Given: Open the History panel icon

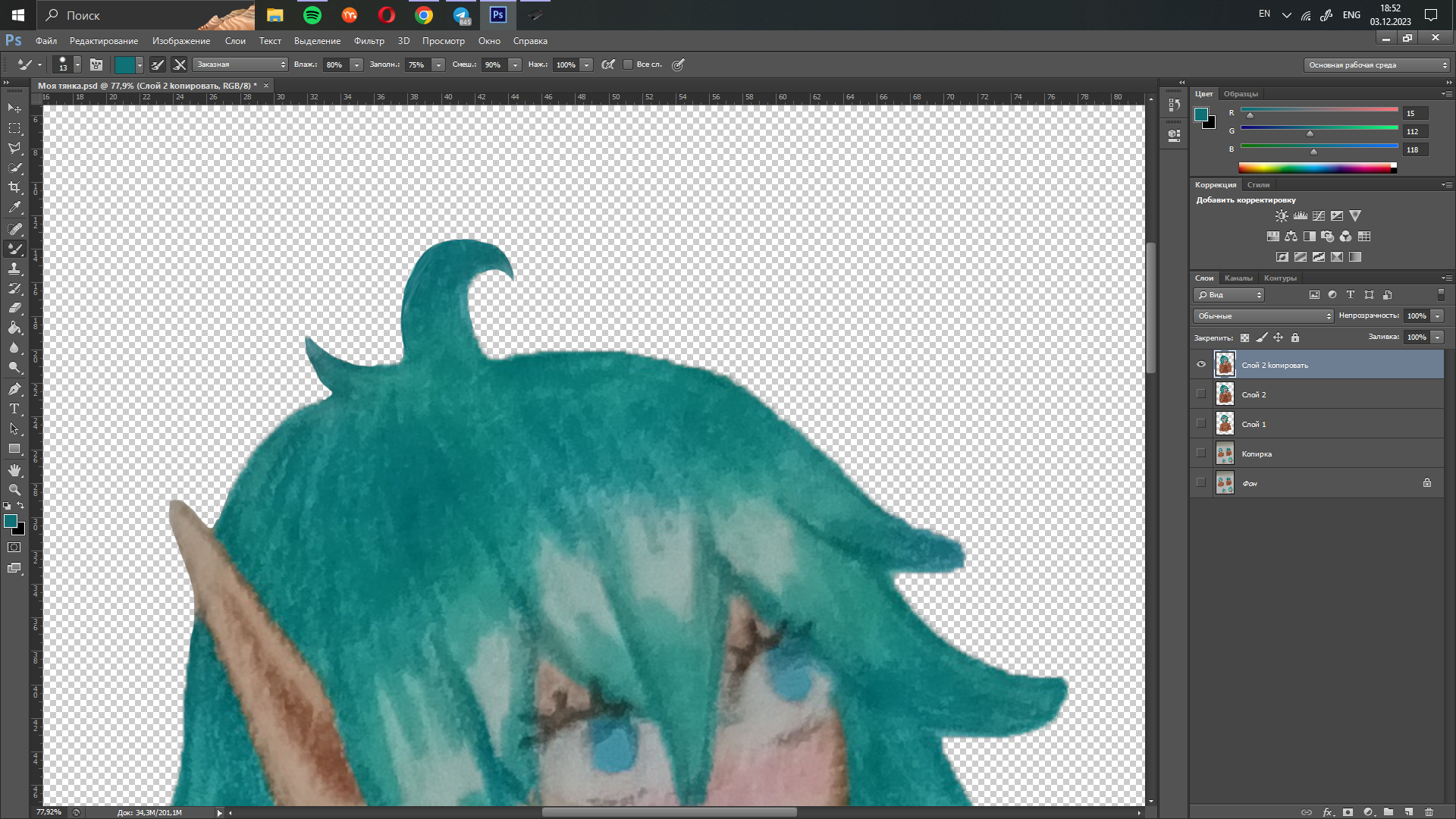Looking at the screenshot, I should (1174, 105).
